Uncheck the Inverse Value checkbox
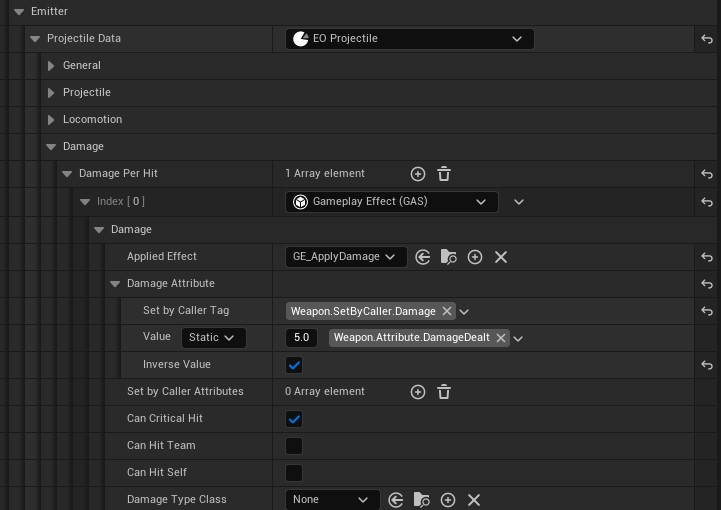The height and width of the screenshot is (510, 721). pos(294,365)
